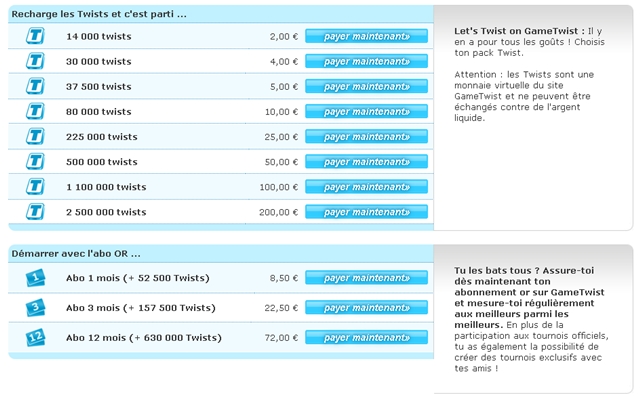Select 'Abo 1 mois (+ 52 500 Twists)' text

tap(138, 278)
